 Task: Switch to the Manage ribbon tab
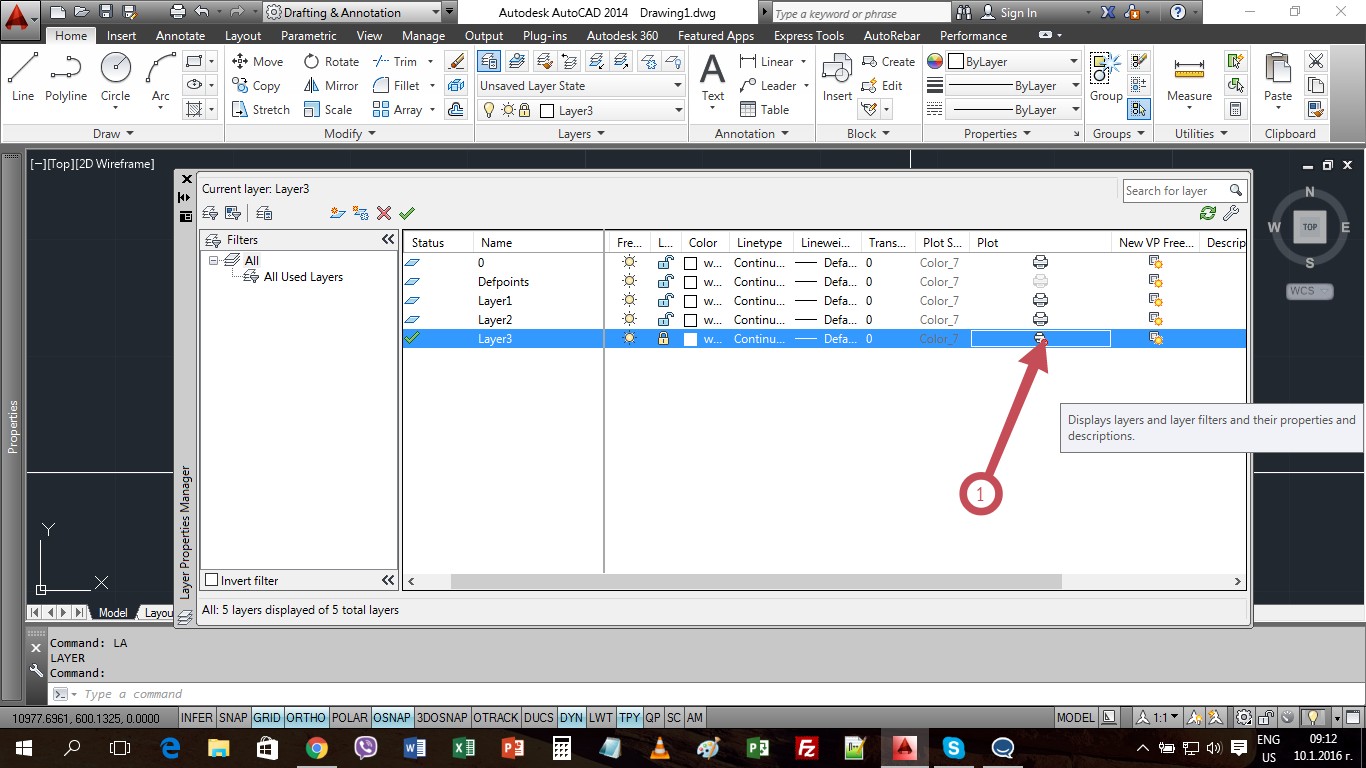[423, 35]
